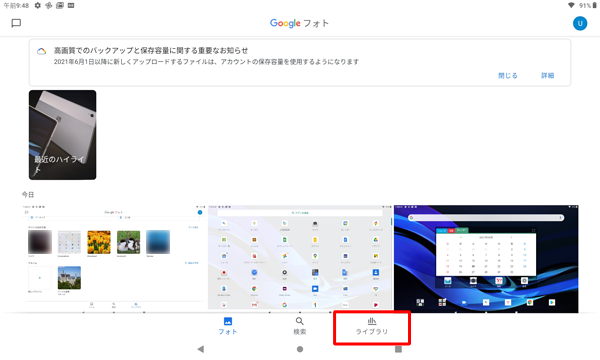Click the Google フォト title logo
The width and height of the screenshot is (600, 360).
coord(299,23)
